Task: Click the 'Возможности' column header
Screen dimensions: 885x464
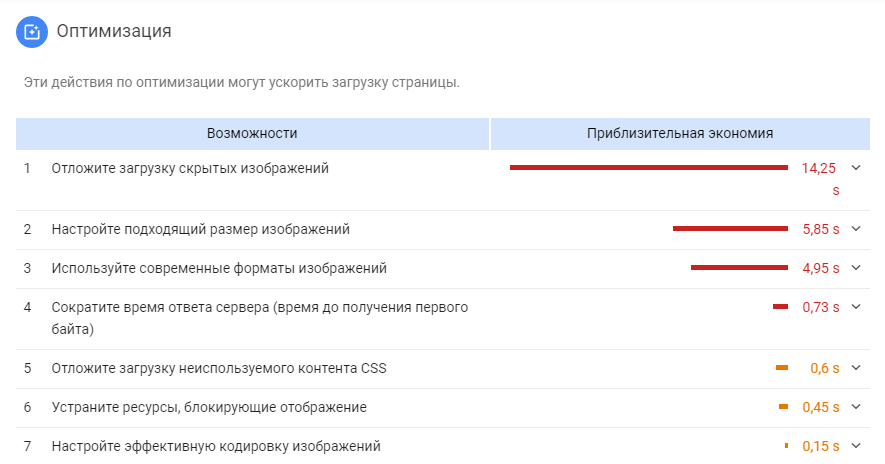Action: (x=252, y=133)
